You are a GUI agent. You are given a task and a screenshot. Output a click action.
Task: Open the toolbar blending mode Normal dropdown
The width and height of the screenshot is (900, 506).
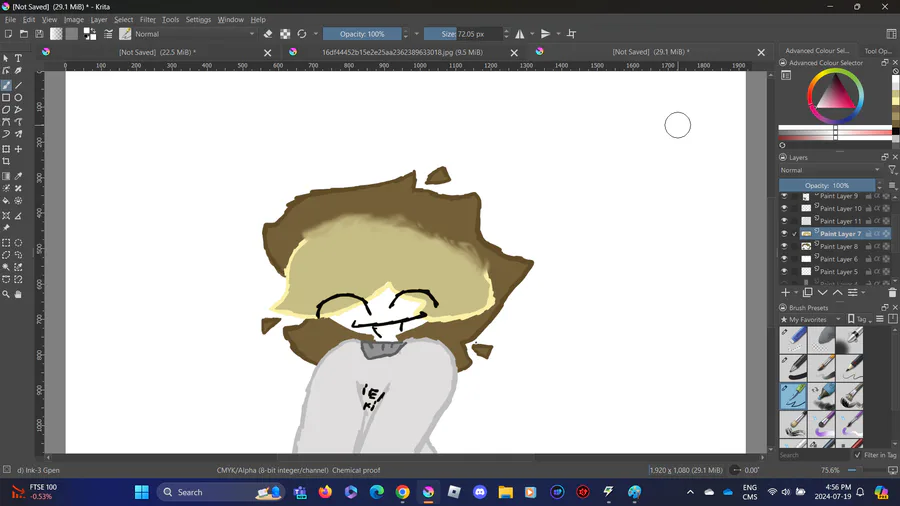(x=195, y=34)
